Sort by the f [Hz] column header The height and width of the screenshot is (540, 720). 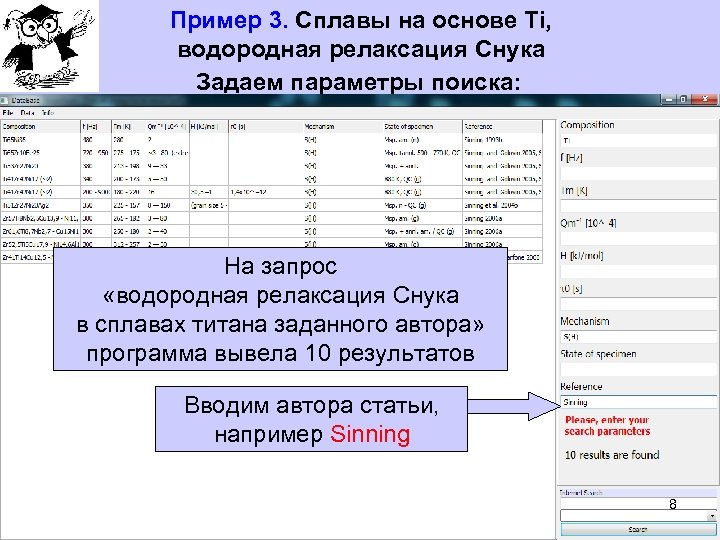(96, 126)
